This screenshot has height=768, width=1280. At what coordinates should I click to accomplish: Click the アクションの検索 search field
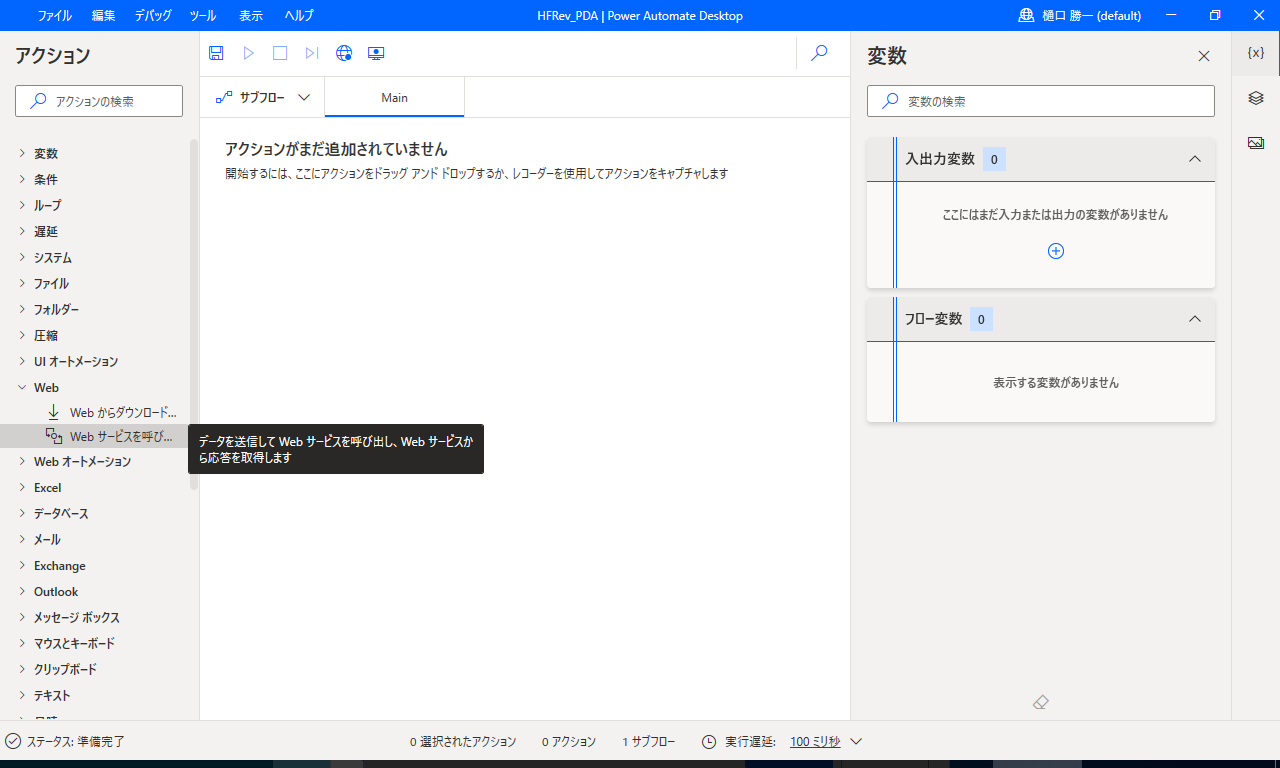99,101
